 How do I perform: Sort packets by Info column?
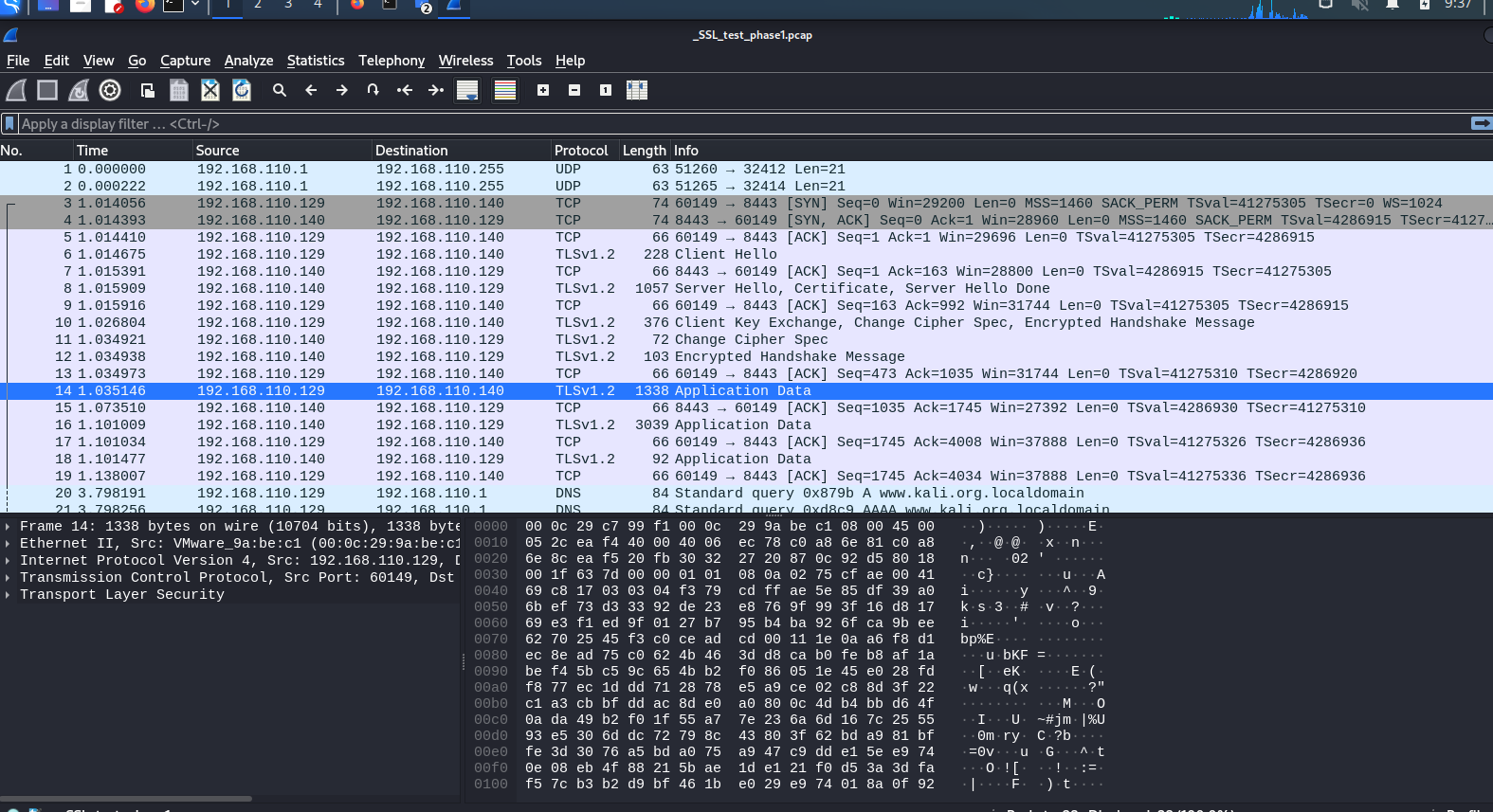[1082, 151]
